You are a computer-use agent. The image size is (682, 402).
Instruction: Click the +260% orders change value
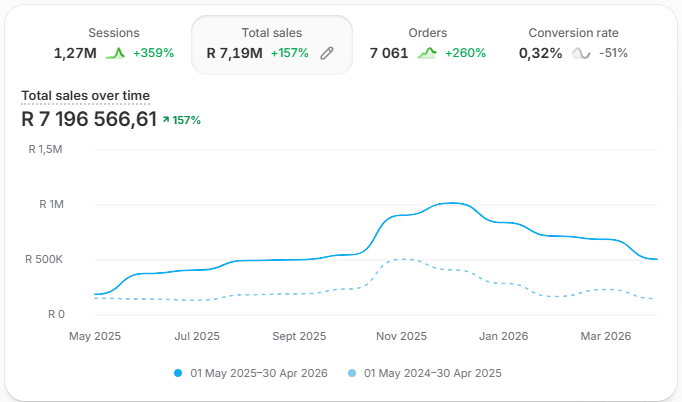point(465,53)
